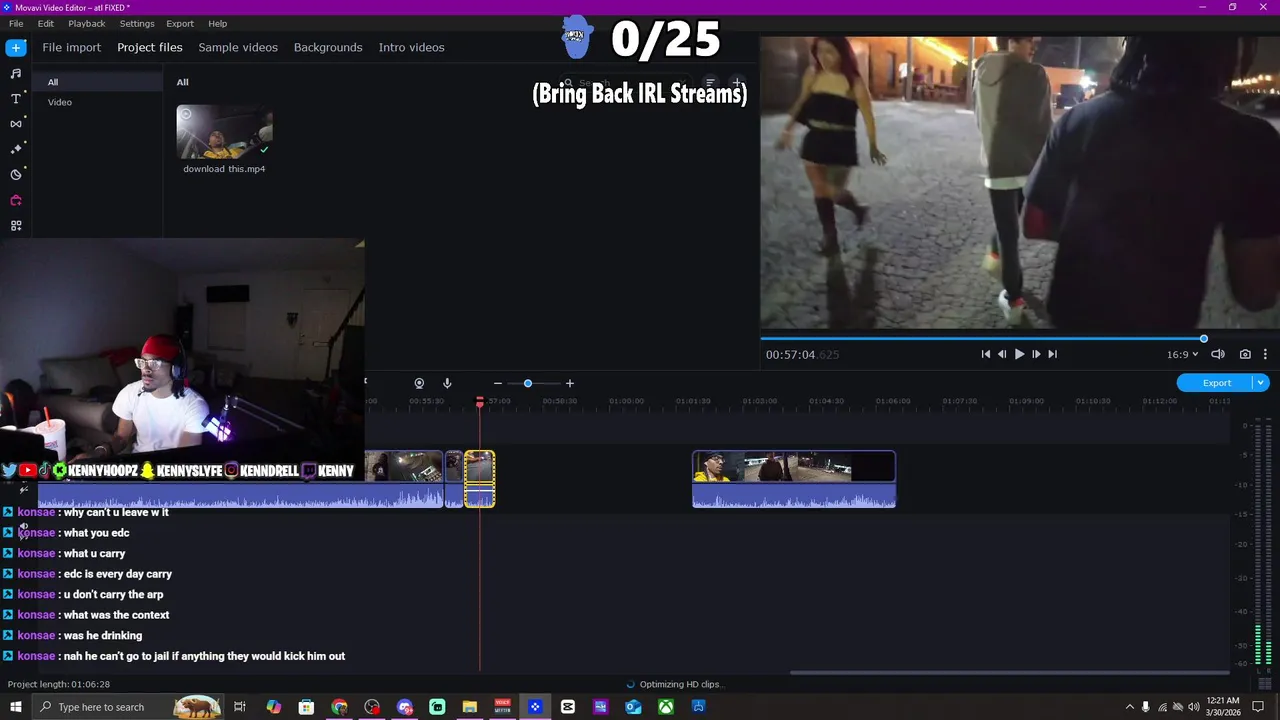Open the Help menu
Screen dimensions: 1280x720
(218, 23)
